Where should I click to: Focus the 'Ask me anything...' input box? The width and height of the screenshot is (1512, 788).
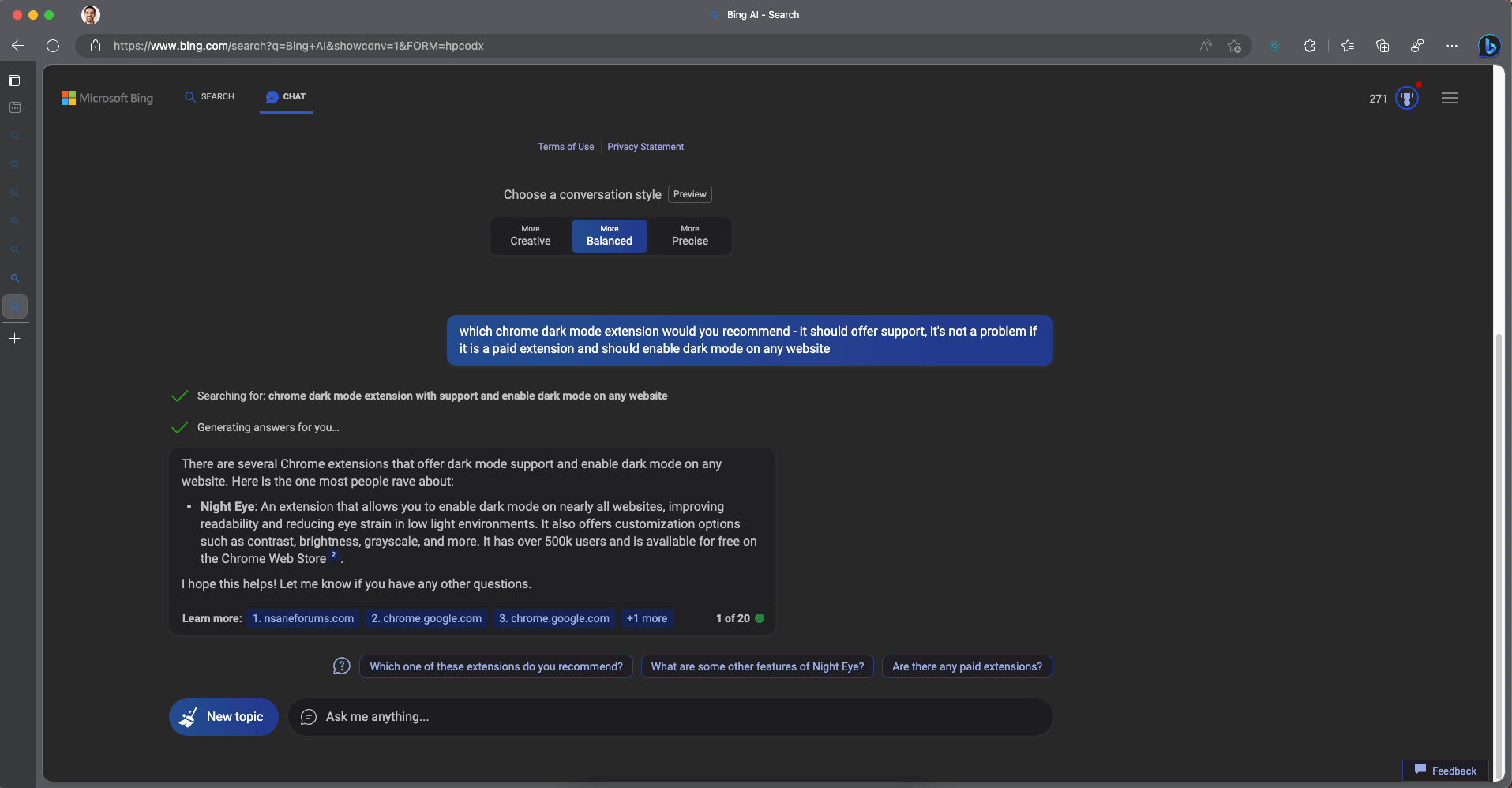pyautogui.click(x=671, y=717)
